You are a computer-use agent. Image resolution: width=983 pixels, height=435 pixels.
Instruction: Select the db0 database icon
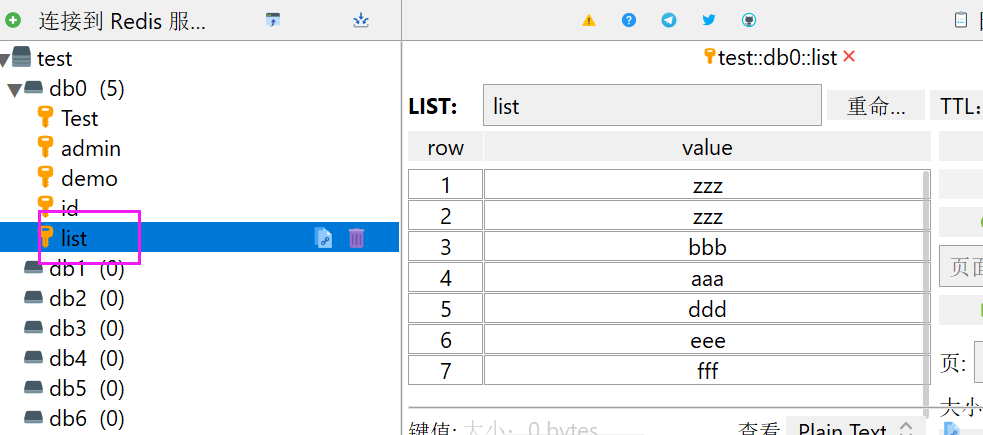pyautogui.click(x=33, y=88)
